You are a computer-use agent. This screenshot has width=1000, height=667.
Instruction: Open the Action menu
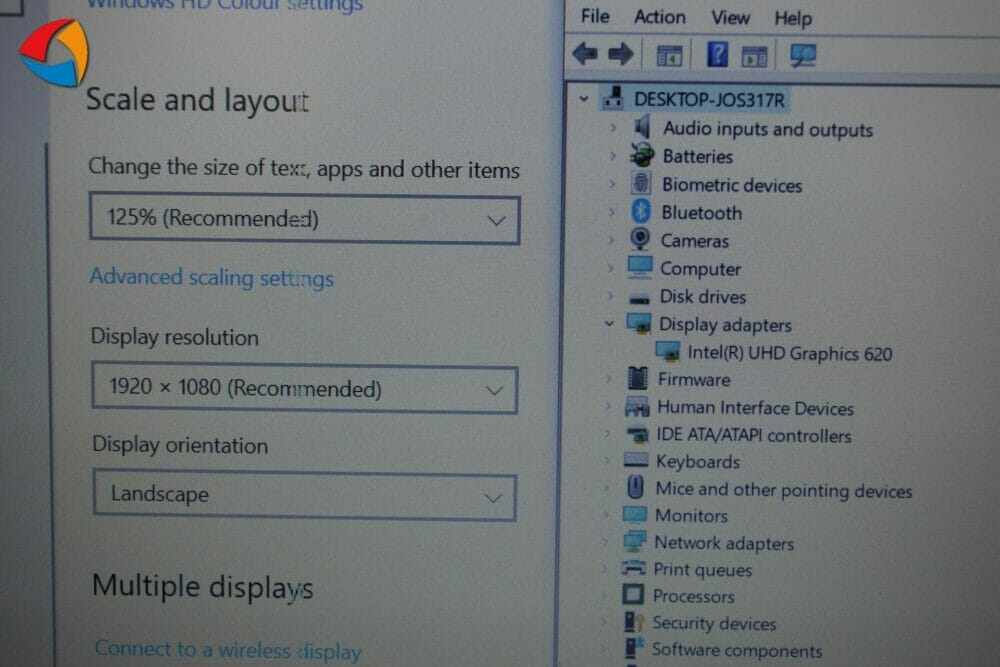pyautogui.click(x=659, y=17)
